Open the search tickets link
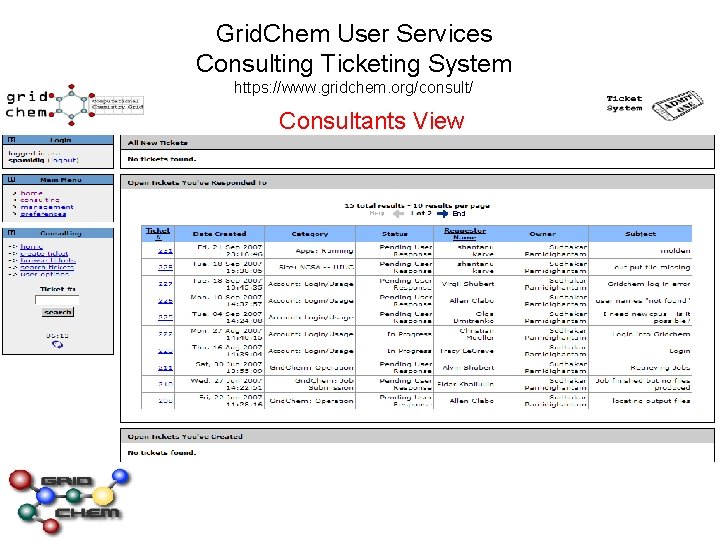This screenshot has height=540, width=720. point(47,267)
